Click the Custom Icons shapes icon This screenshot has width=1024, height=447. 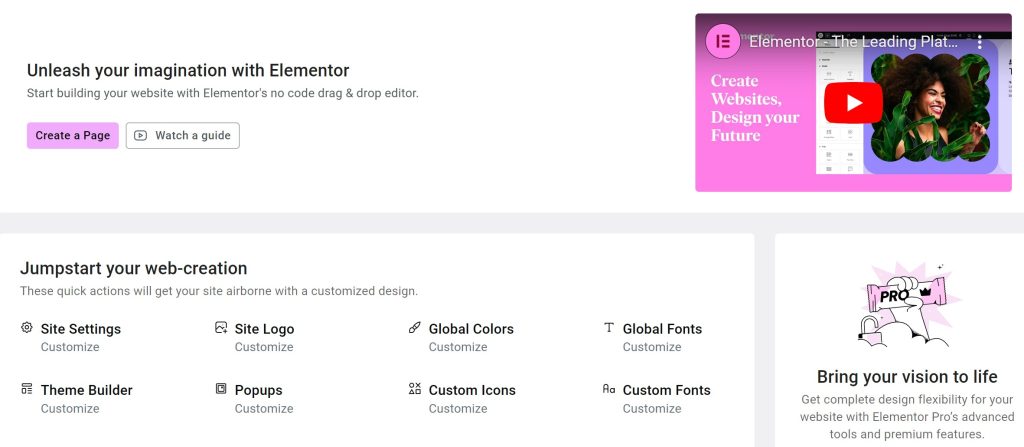[x=415, y=389]
